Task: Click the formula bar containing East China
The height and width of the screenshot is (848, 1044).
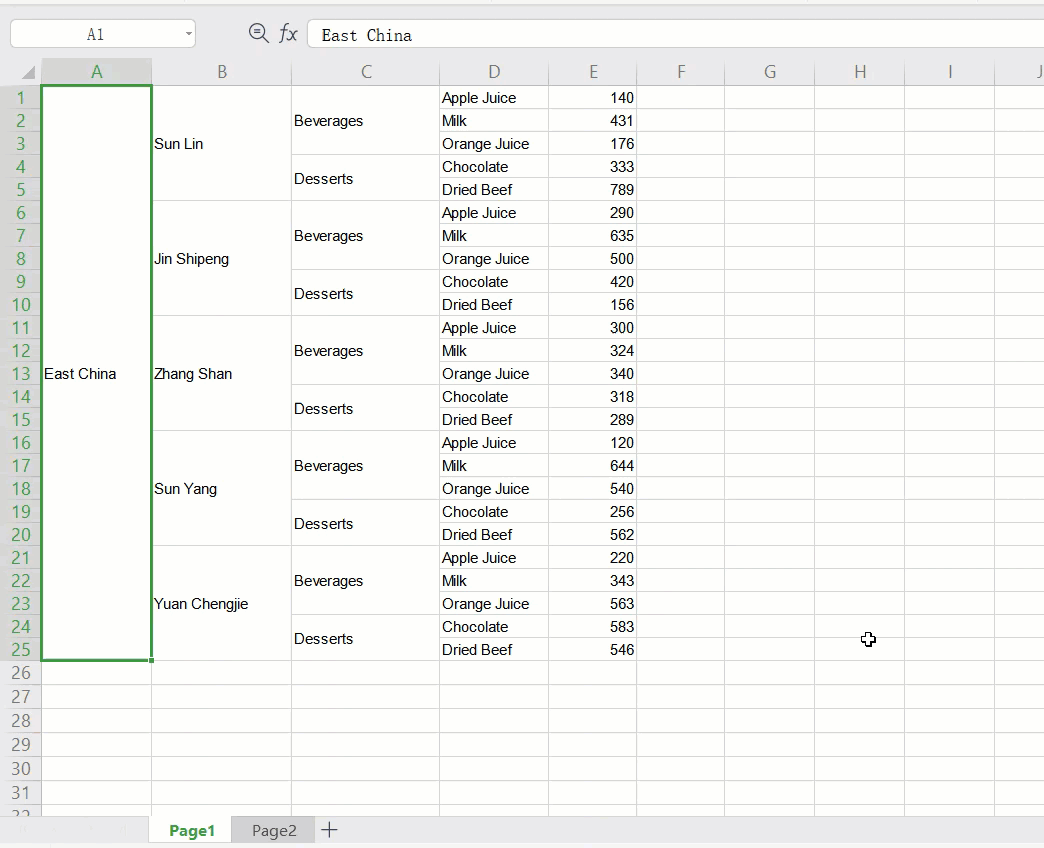Action: coord(676,35)
